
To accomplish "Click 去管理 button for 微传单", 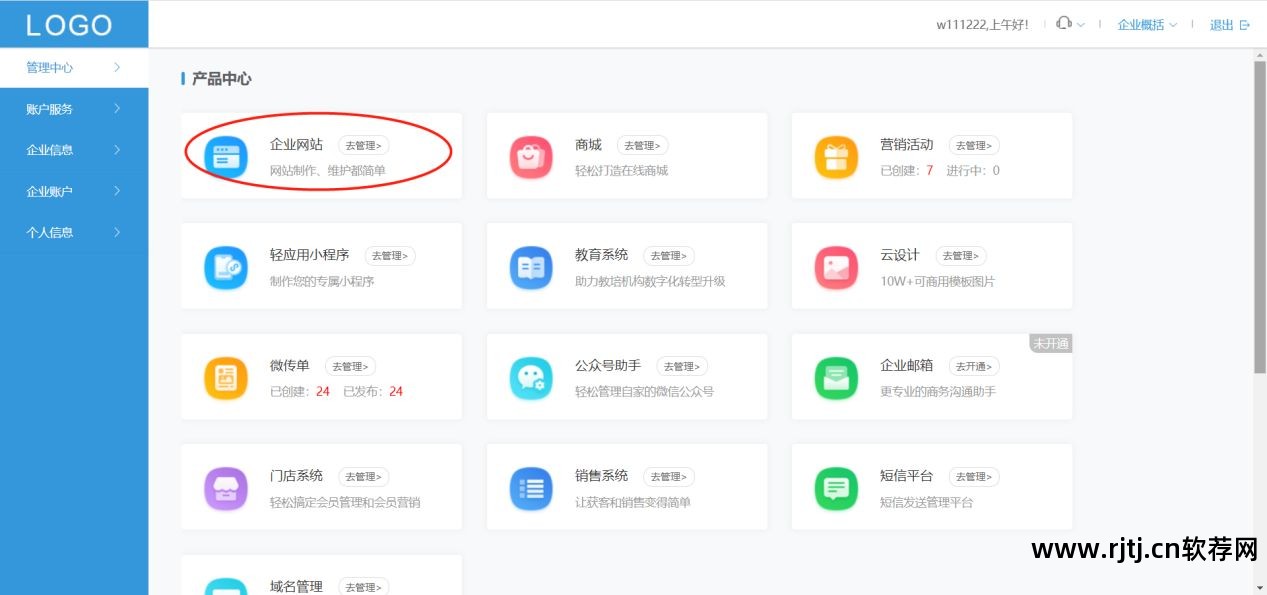I will point(350,366).
